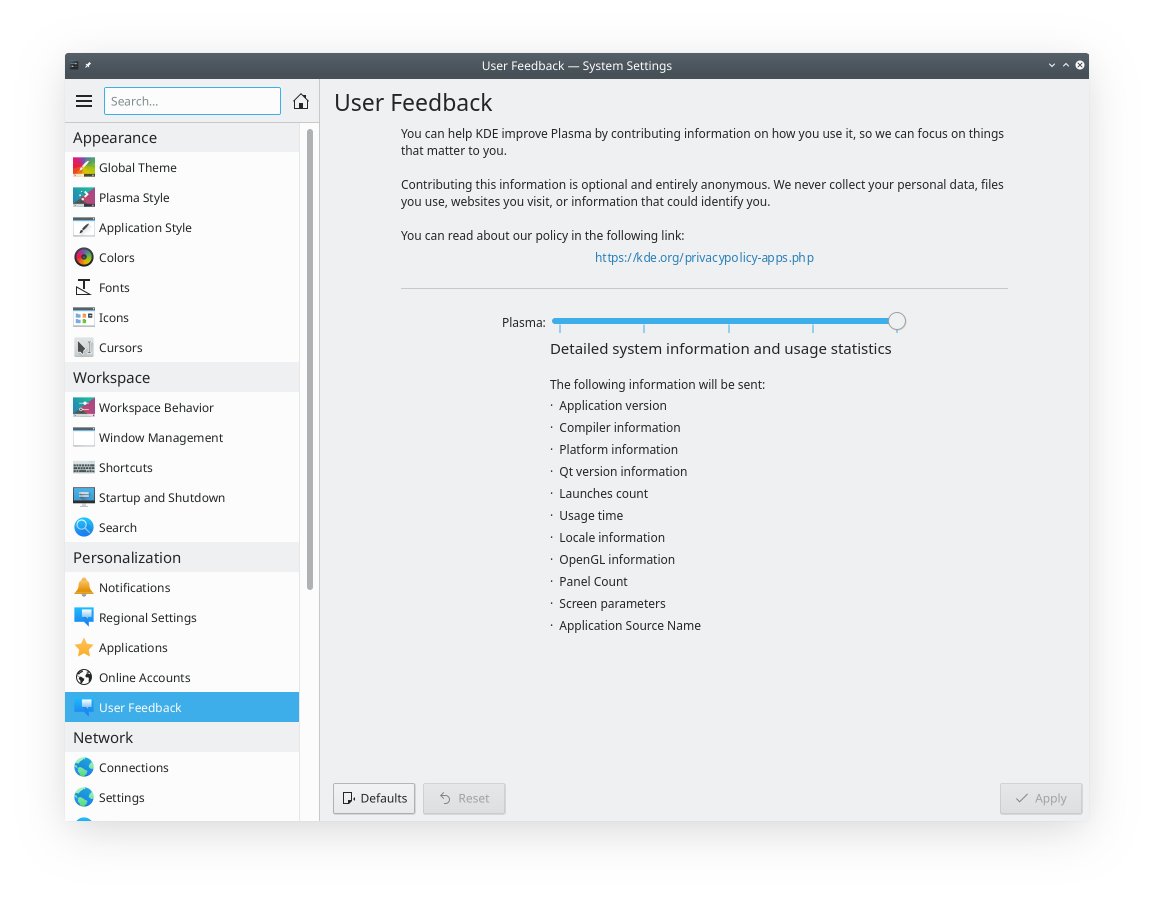Click the home navigation icon

pyautogui.click(x=300, y=101)
